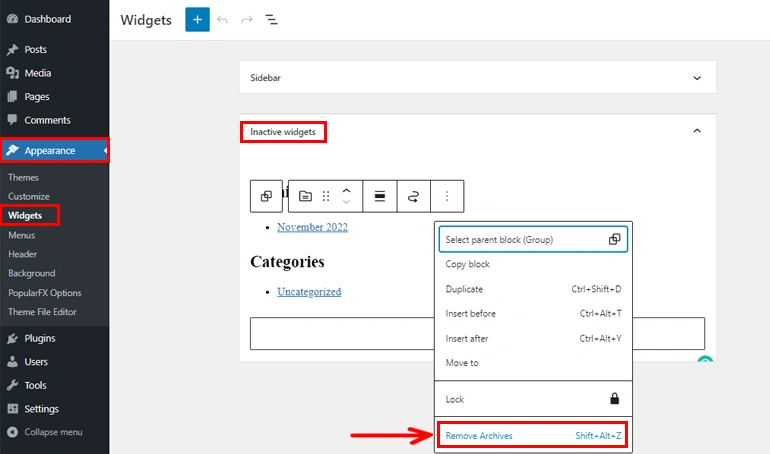Open Background submenu item
Viewport: 770px width, 454px height.
pos(31,273)
